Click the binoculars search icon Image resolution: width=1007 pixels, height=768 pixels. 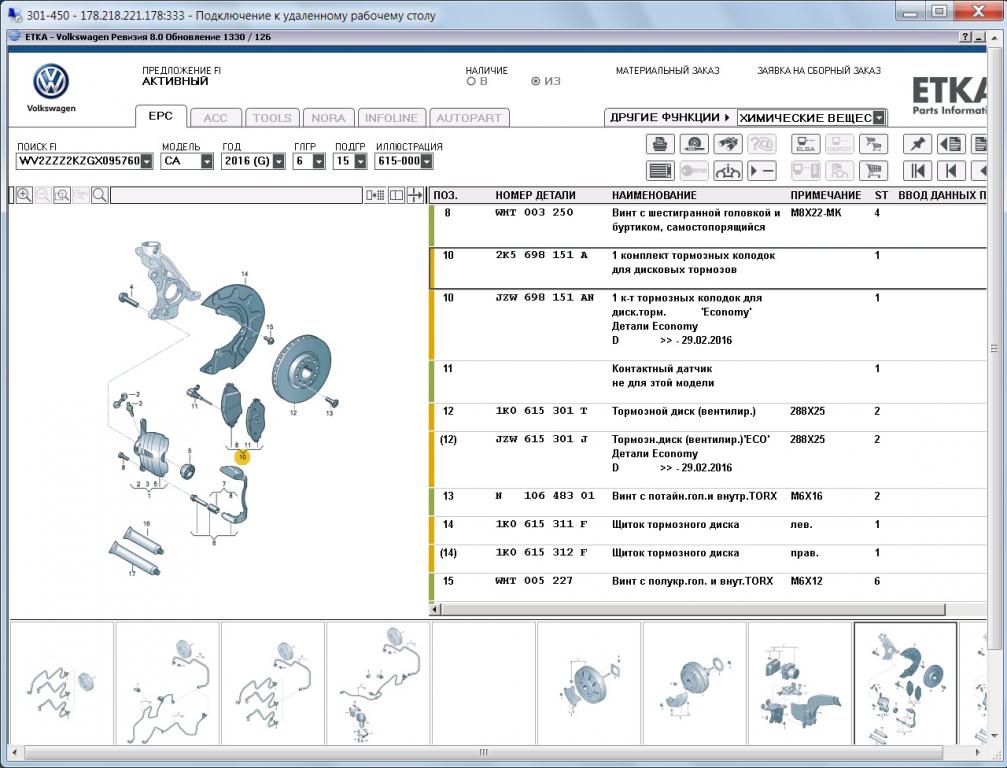(x=728, y=144)
